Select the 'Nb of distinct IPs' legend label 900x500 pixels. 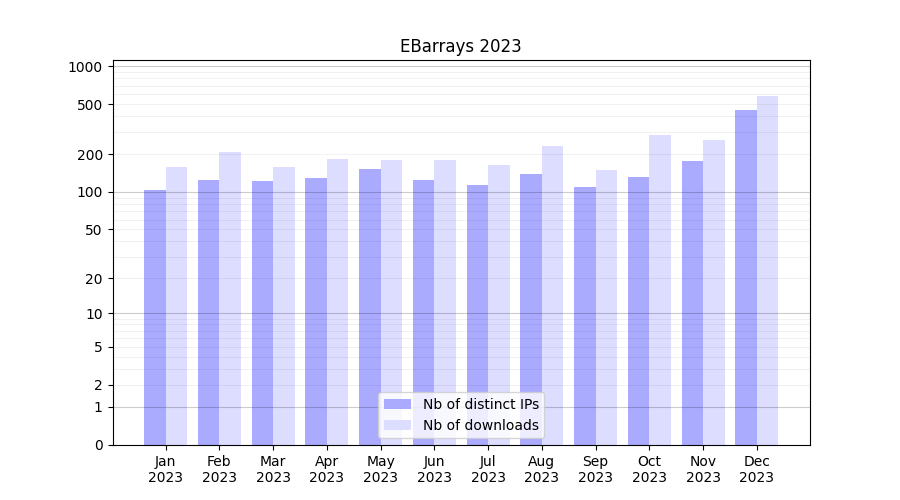(480, 404)
